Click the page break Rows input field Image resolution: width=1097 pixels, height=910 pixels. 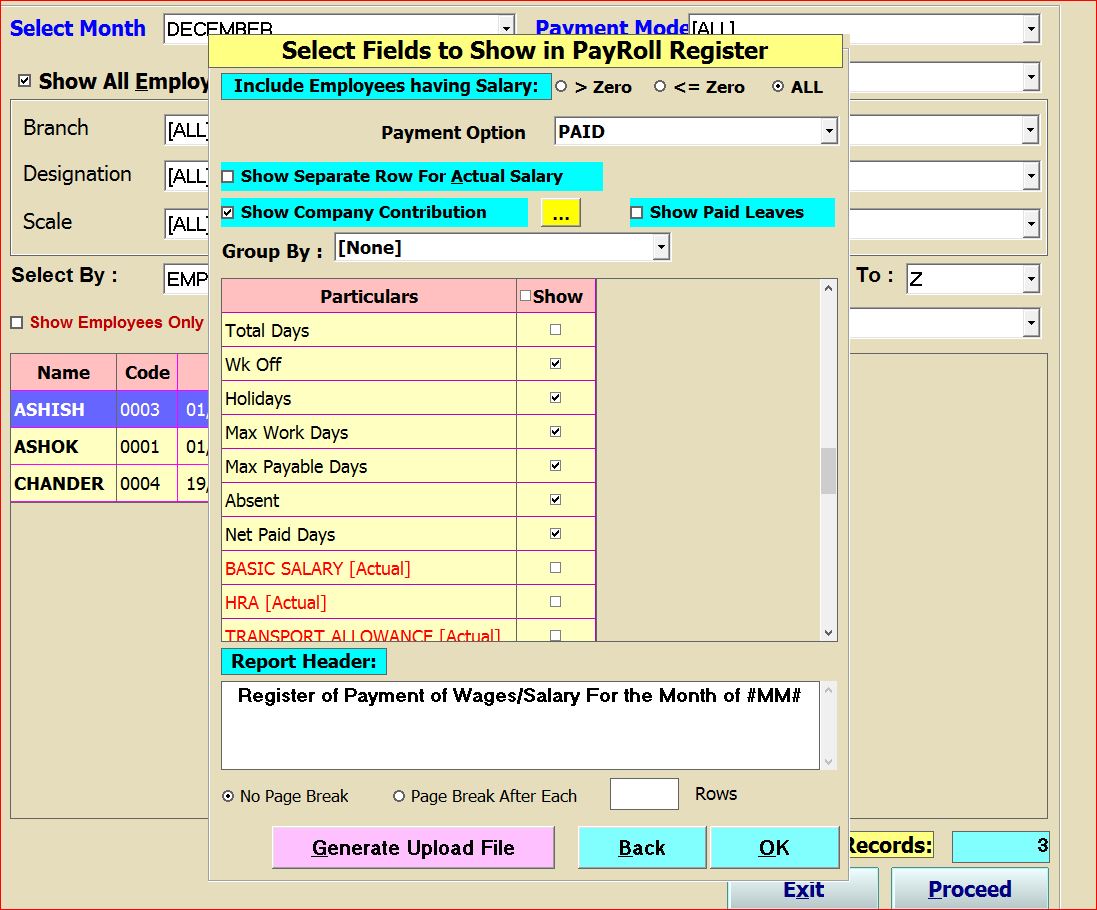pyautogui.click(x=644, y=794)
